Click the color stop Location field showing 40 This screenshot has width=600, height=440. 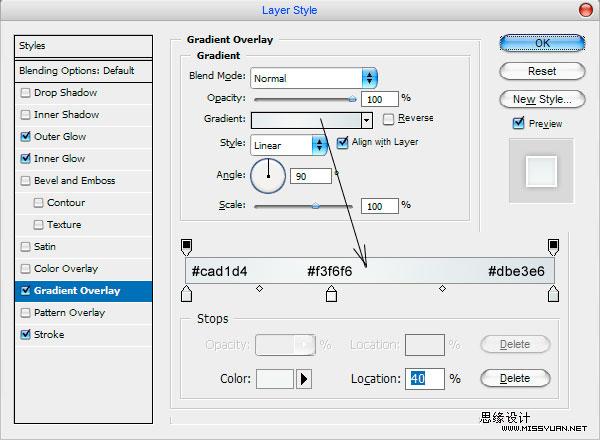point(425,379)
